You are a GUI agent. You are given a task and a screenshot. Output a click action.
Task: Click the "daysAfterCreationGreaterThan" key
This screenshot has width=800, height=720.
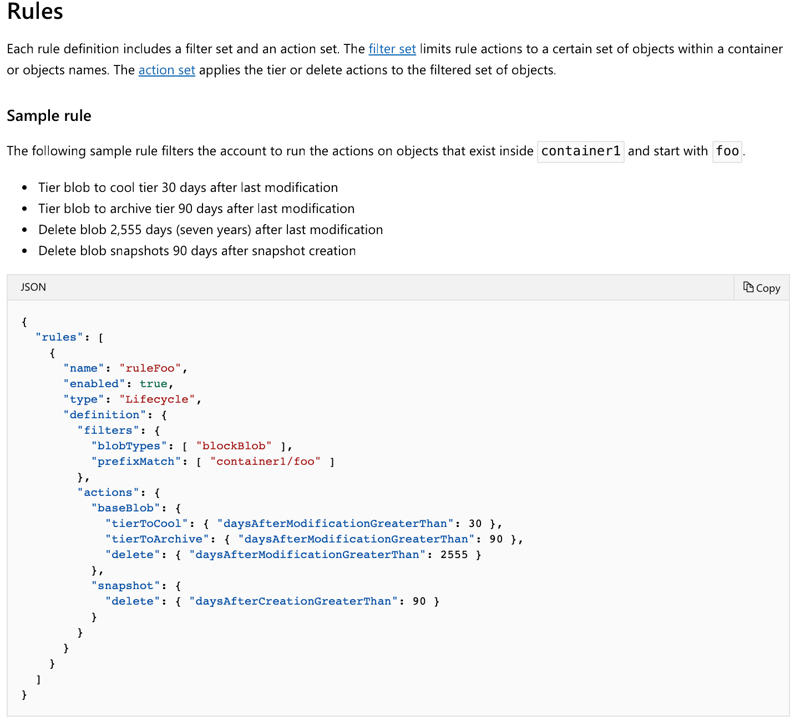[x=293, y=602]
